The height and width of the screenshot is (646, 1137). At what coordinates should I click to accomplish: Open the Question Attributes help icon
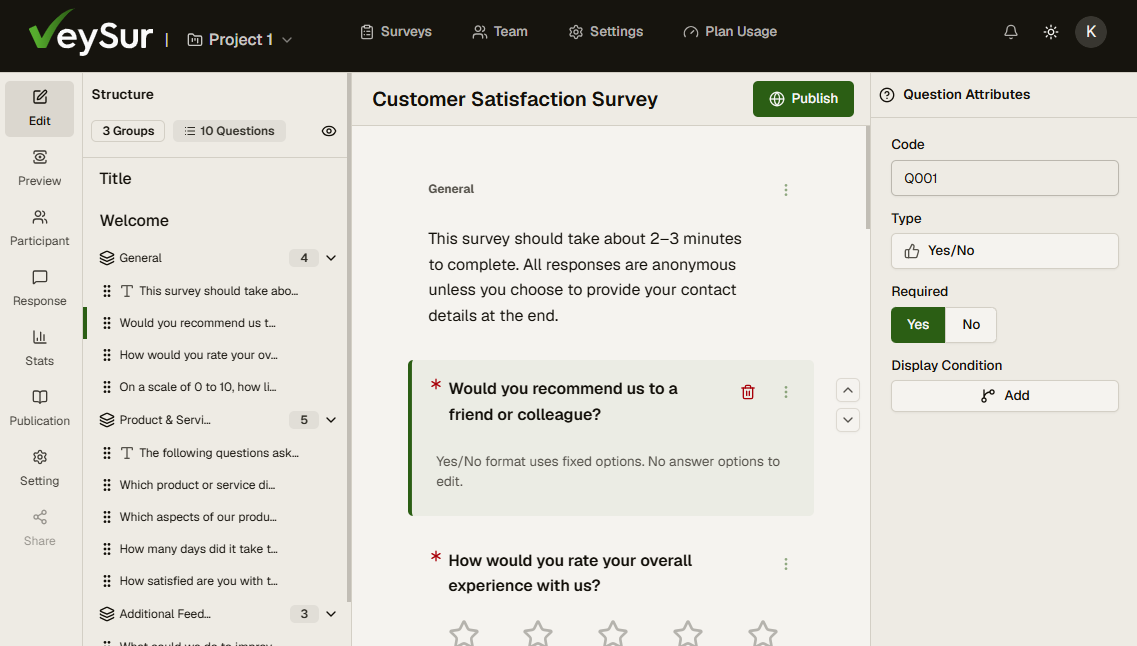point(887,95)
